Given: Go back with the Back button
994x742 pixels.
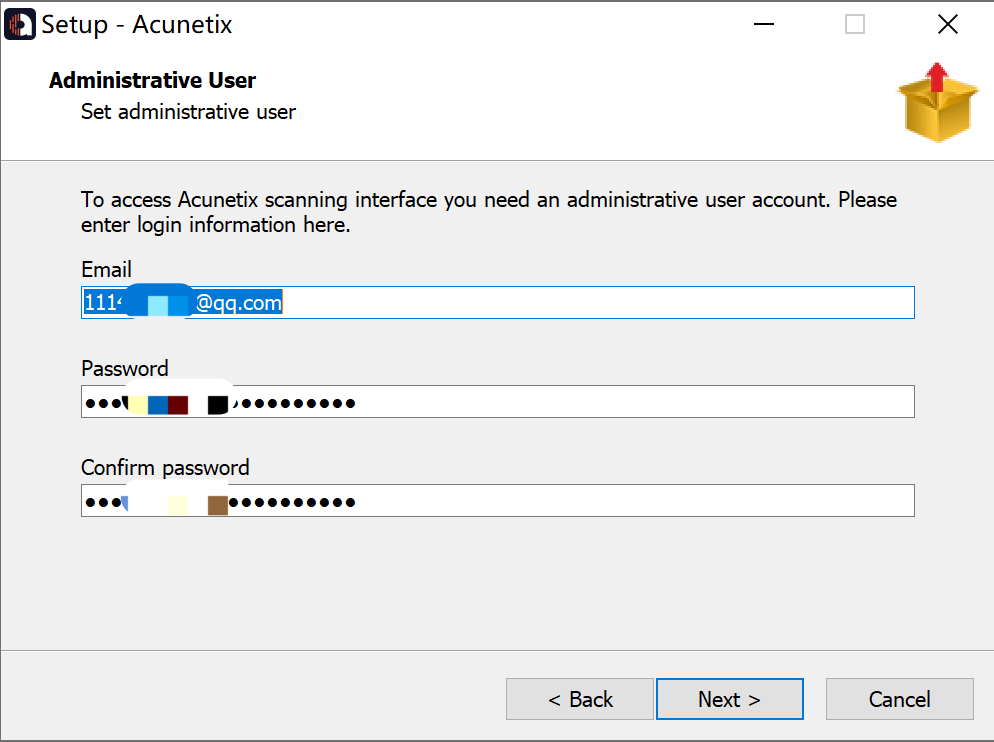Looking at the screenshot, I should pyautogui.click(x=580, y=699).
